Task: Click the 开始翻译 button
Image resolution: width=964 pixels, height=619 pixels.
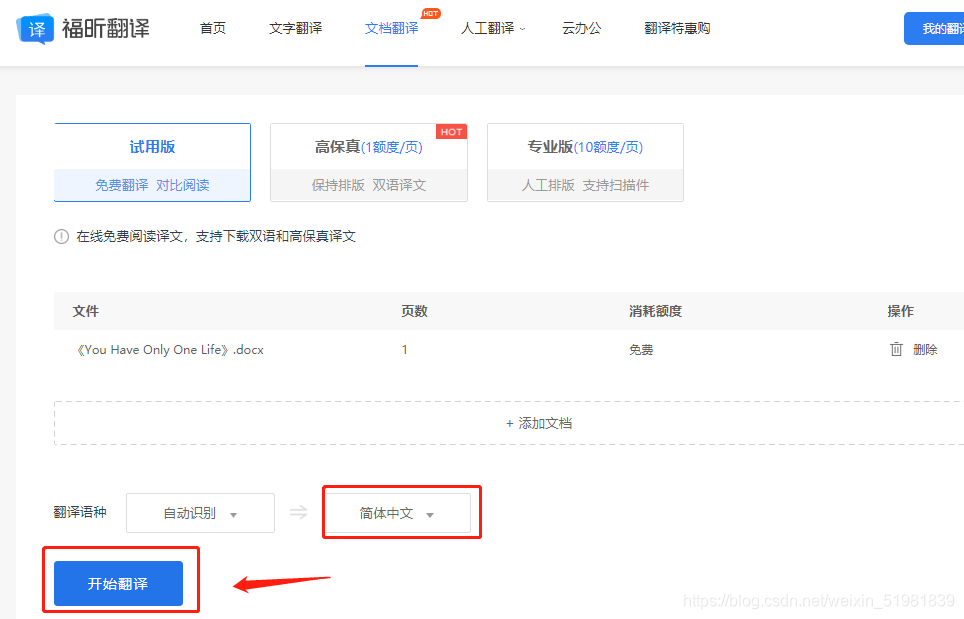Action: click(x=119, y=583)
